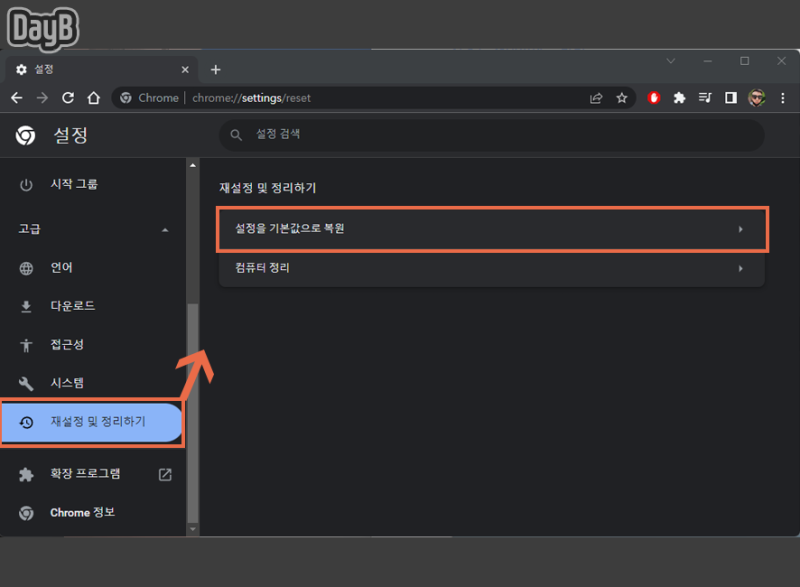Expand the 설정을 기본값으로 복원 arrow
Screen dimensions: 800x587
(x=740, y=229)
